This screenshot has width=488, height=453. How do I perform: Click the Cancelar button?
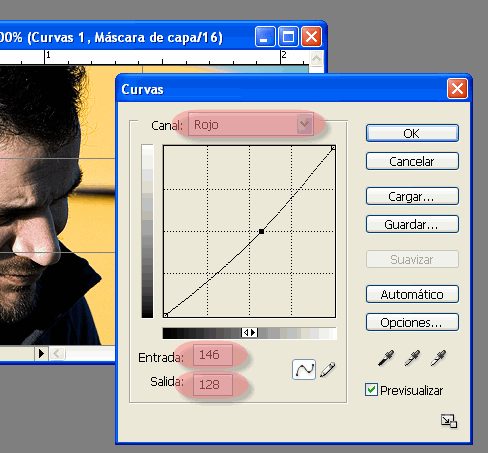click(x=412, y=162)
